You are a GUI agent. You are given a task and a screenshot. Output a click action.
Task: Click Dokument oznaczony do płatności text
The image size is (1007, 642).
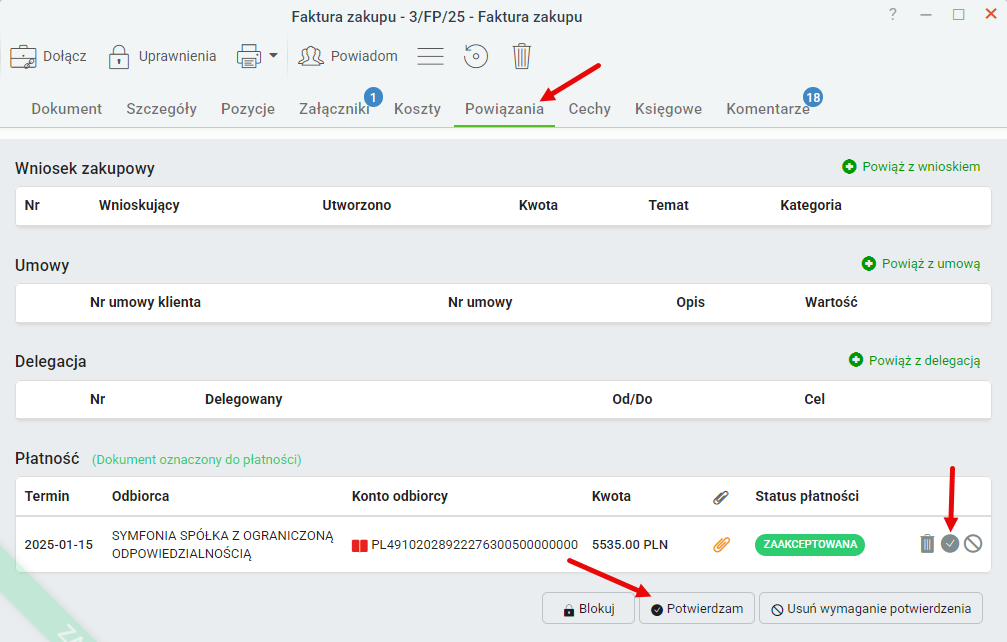(197, 460)
